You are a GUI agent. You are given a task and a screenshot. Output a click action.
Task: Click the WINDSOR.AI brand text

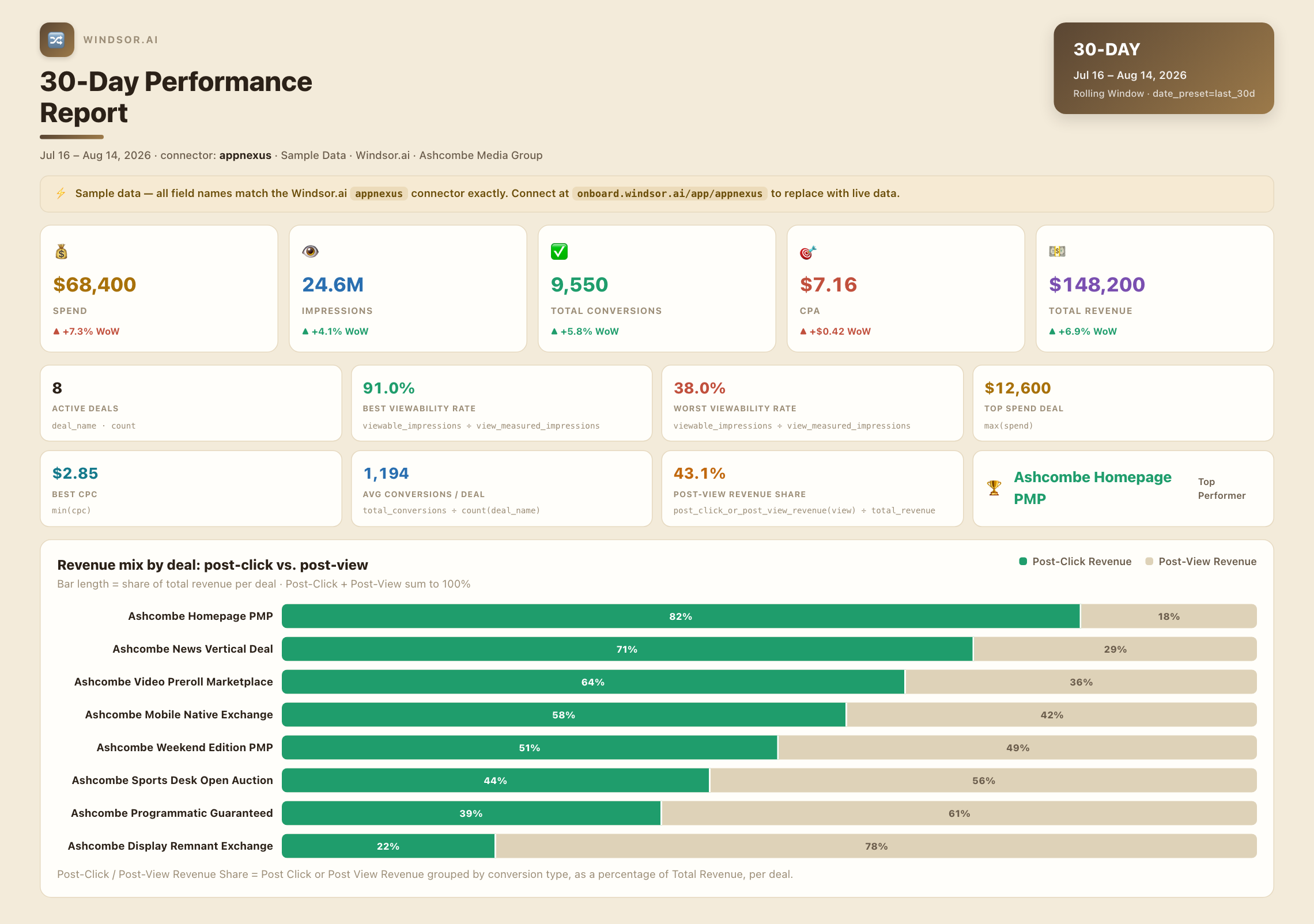tap(120, 40)
